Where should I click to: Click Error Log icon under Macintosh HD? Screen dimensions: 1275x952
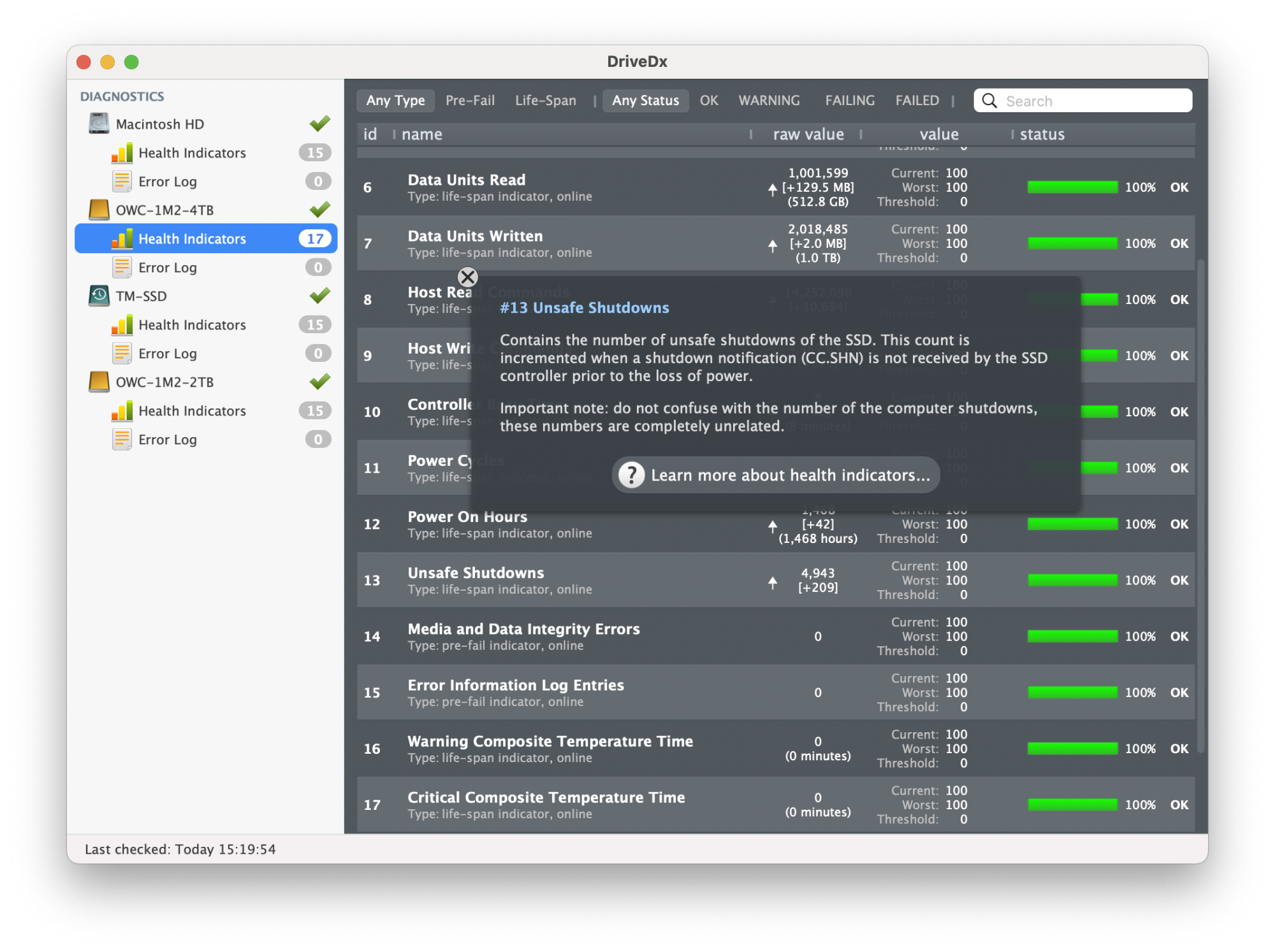click(x=122, y=182)
